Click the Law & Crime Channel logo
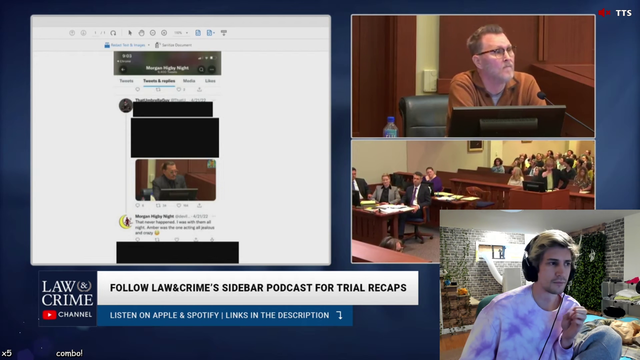Screen dimensions: 640x360 (x=68, y=298)
